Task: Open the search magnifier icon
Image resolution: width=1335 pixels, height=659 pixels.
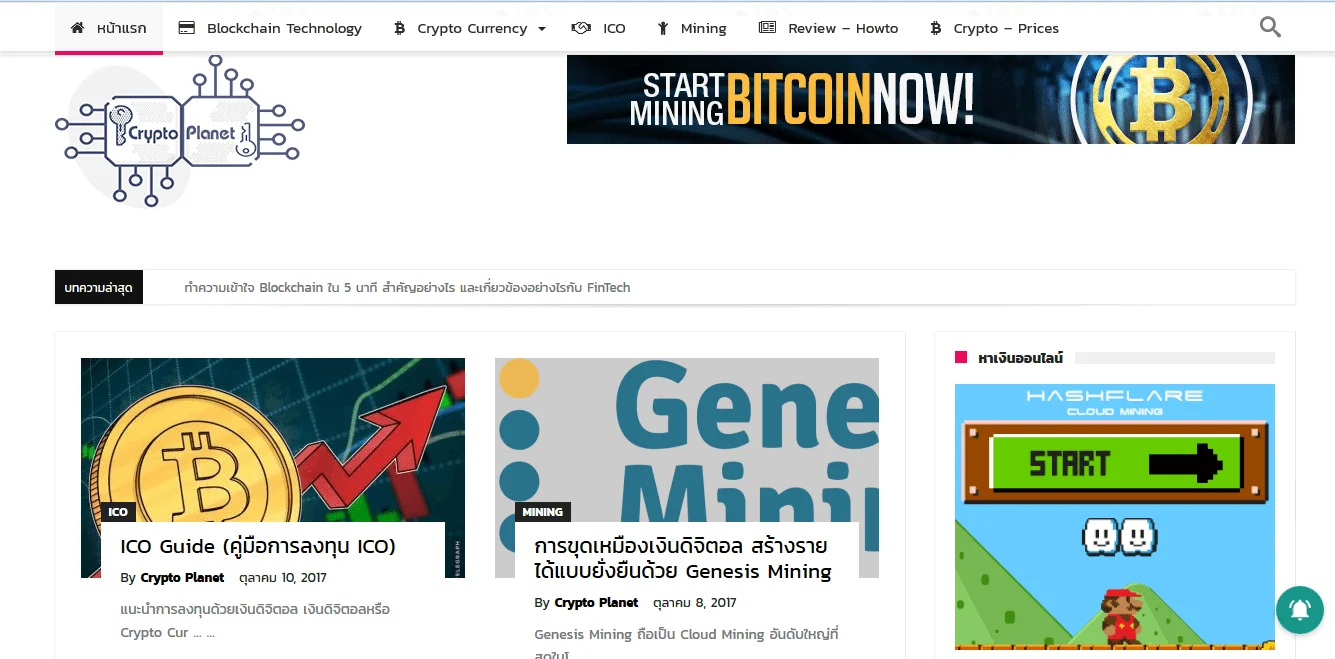Action: [x=1270, y=27]
